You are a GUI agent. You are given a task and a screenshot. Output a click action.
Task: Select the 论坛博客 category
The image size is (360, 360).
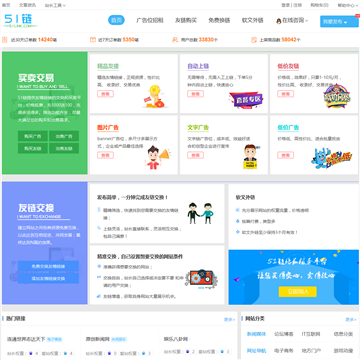(284, 334)
